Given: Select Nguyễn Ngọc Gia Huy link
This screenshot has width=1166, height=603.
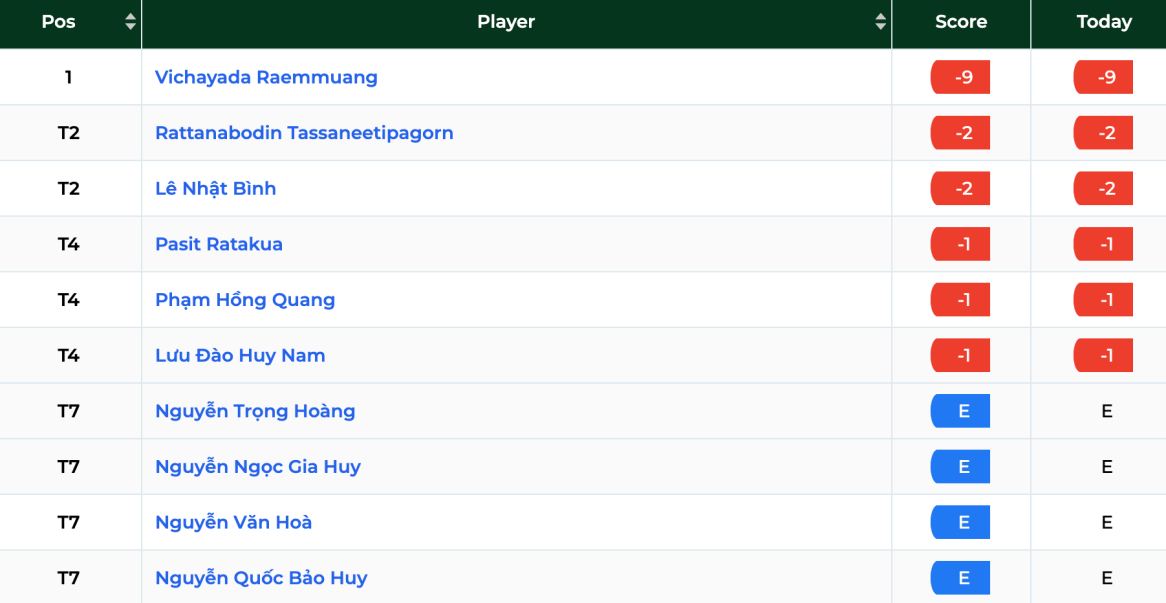Looking at the screenshot, I should pyautogui.click(x=258, y=467).
